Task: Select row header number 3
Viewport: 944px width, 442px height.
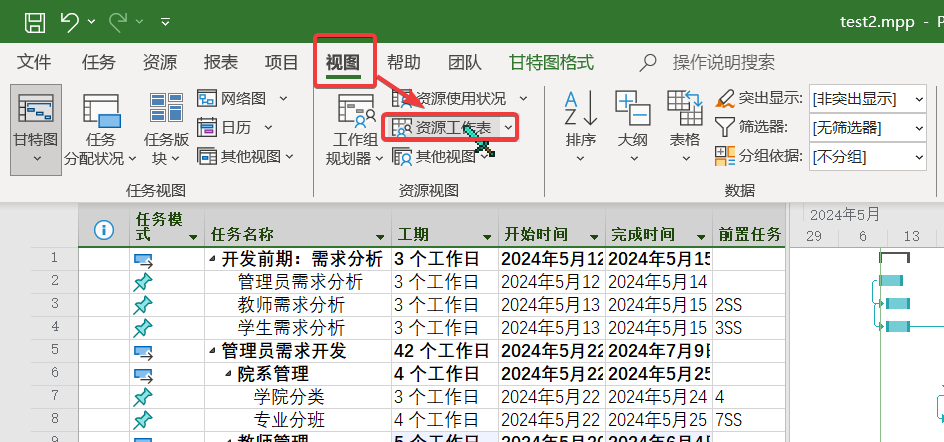Action: (x=55, y=305)
